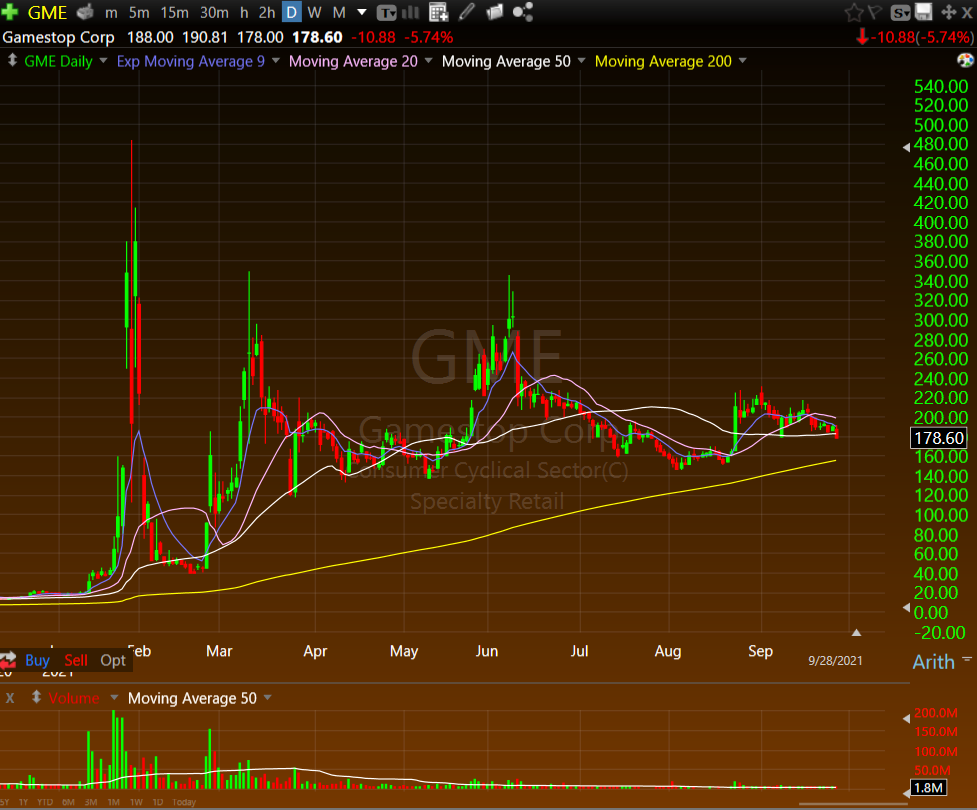
Task: Select the 2h timeframe
Action: pyautogui.click(x=267, y=12)
